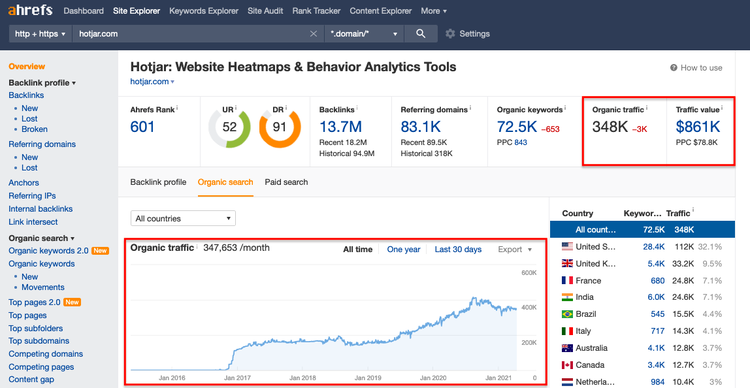
Task: Open Referring domains in the sidebar
Action: point(42,144)
